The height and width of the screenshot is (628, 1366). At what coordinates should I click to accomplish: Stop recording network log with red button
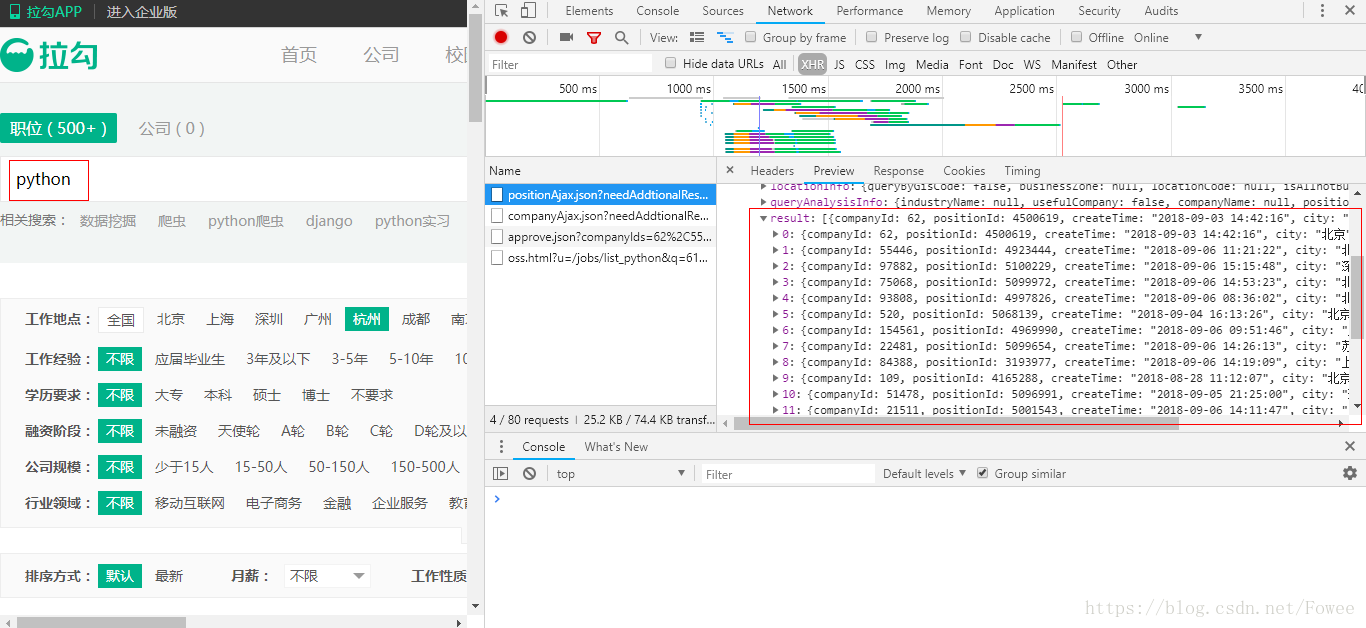click(501, 37)
